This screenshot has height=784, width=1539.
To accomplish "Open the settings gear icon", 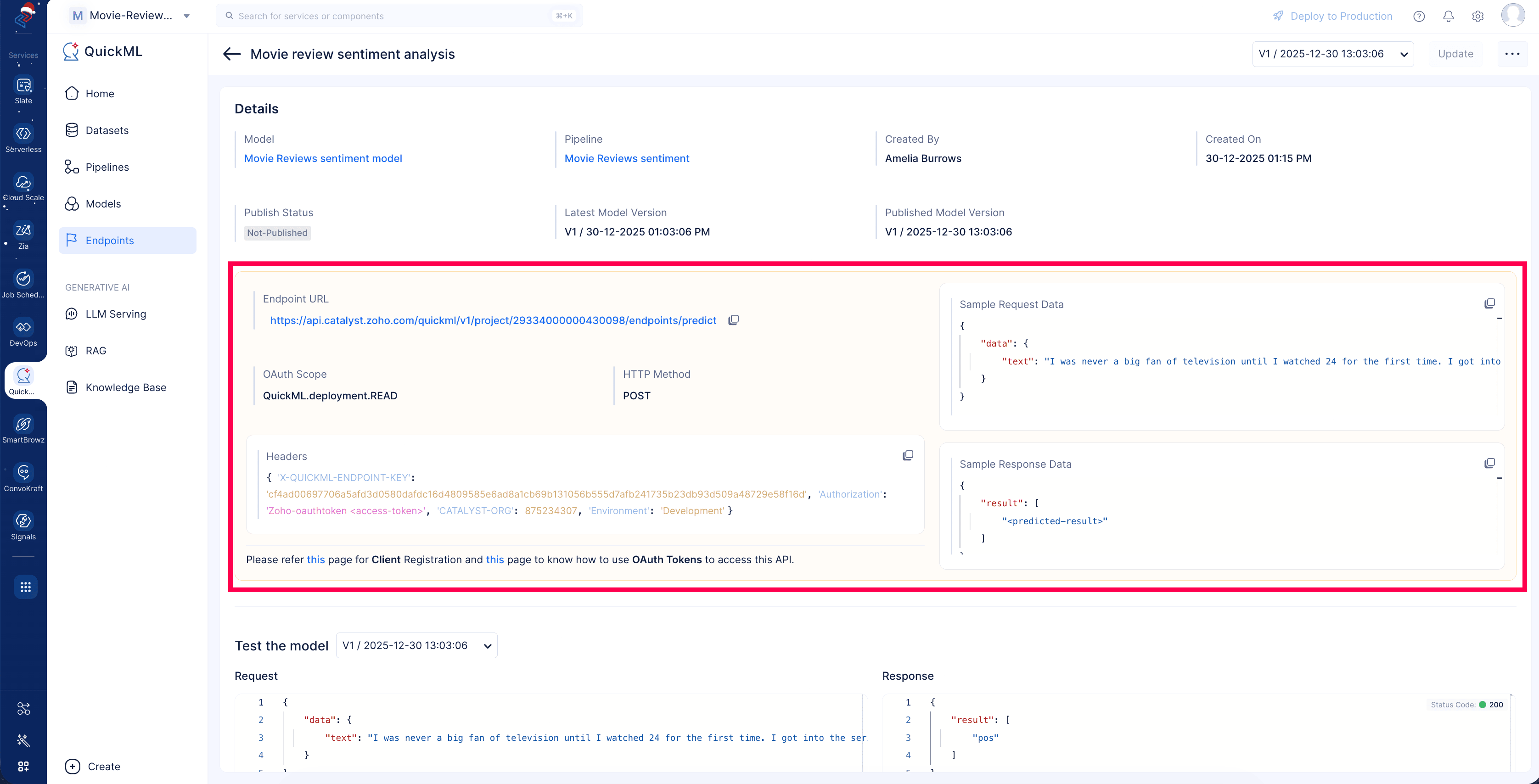I will 1477,17.
